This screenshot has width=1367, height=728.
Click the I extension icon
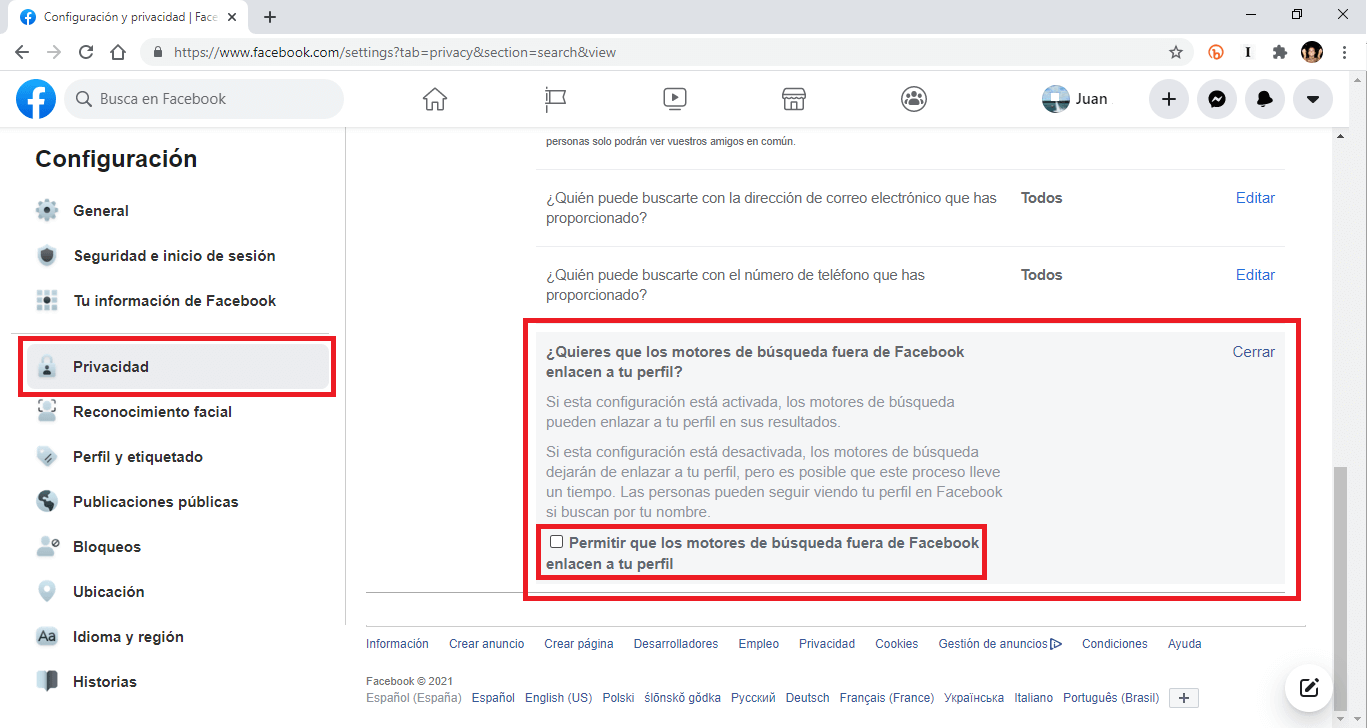[x=1248, y=52]
